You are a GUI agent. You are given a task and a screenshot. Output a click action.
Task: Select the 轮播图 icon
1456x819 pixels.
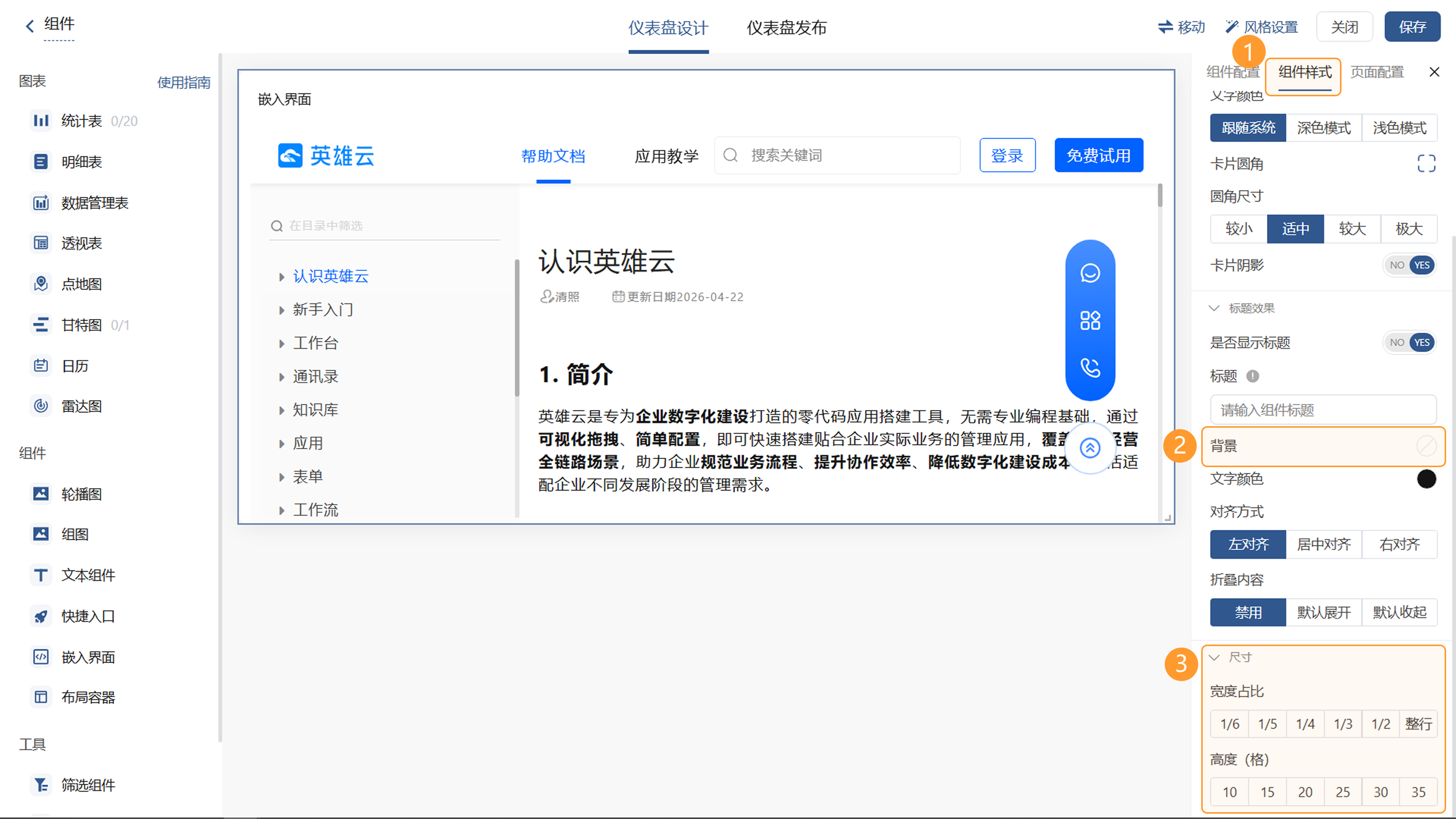41,494
